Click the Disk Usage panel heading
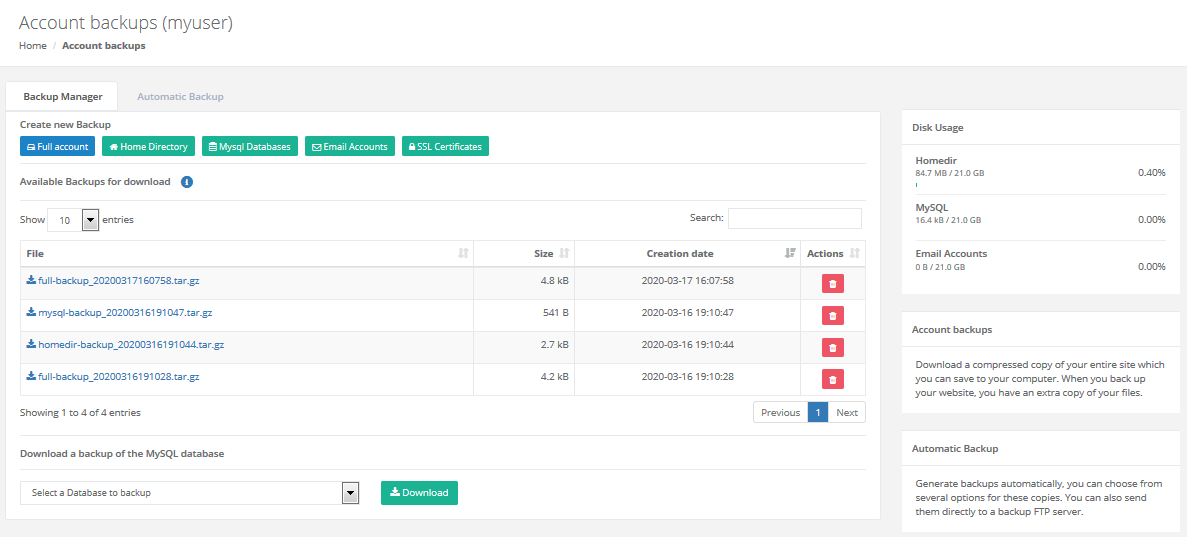Image resolution: width=1187 pixels, height=537 pixels. coord(938,128)
